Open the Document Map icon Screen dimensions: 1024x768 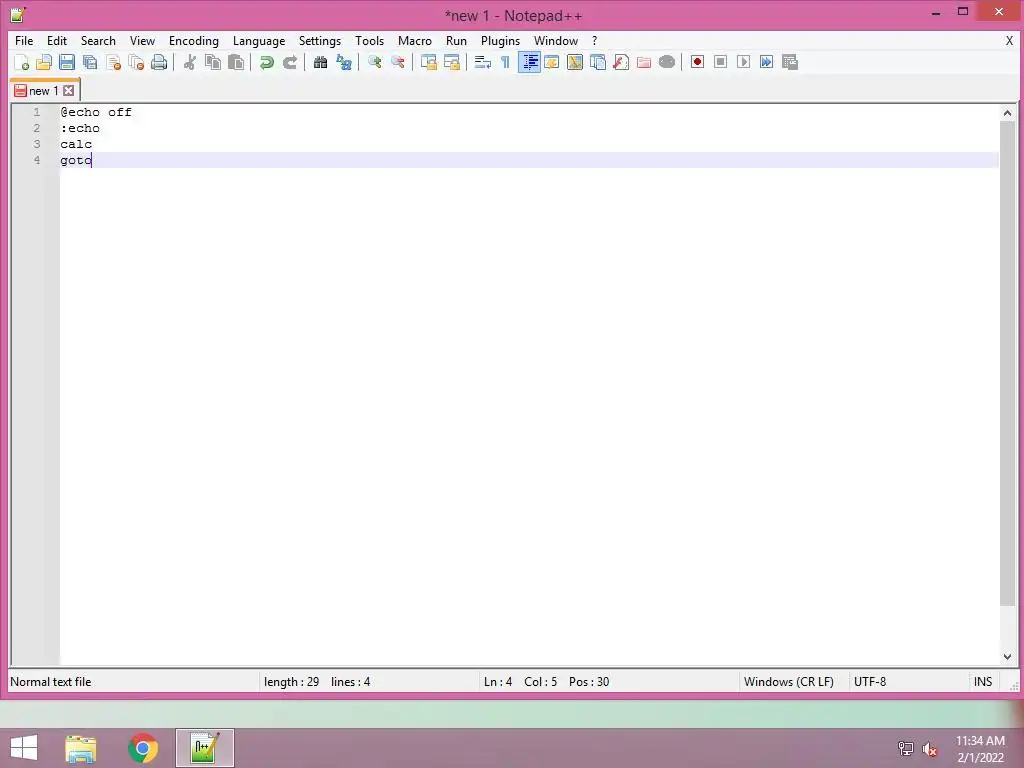575,62
